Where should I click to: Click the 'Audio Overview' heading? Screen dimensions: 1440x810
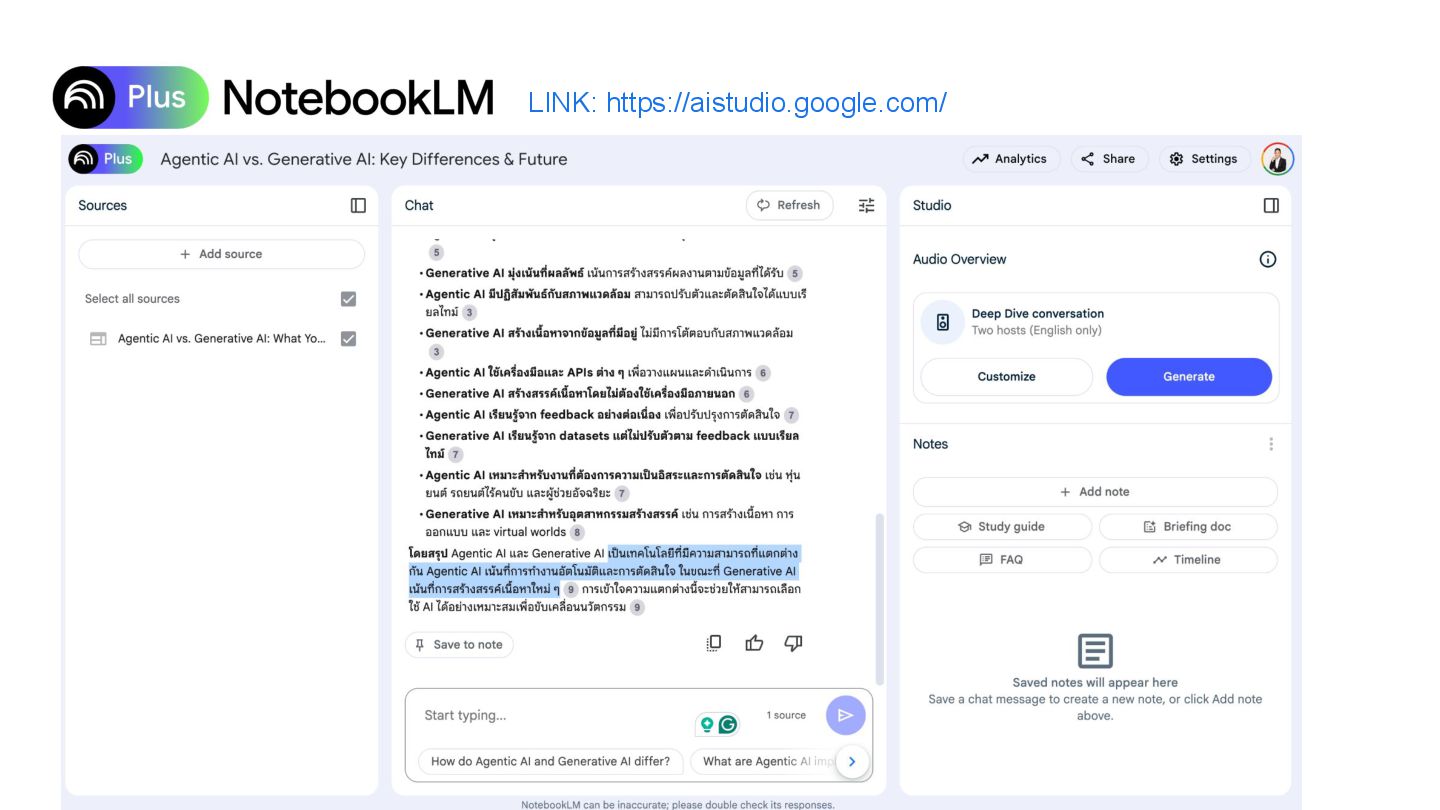(x=959, y=259)
